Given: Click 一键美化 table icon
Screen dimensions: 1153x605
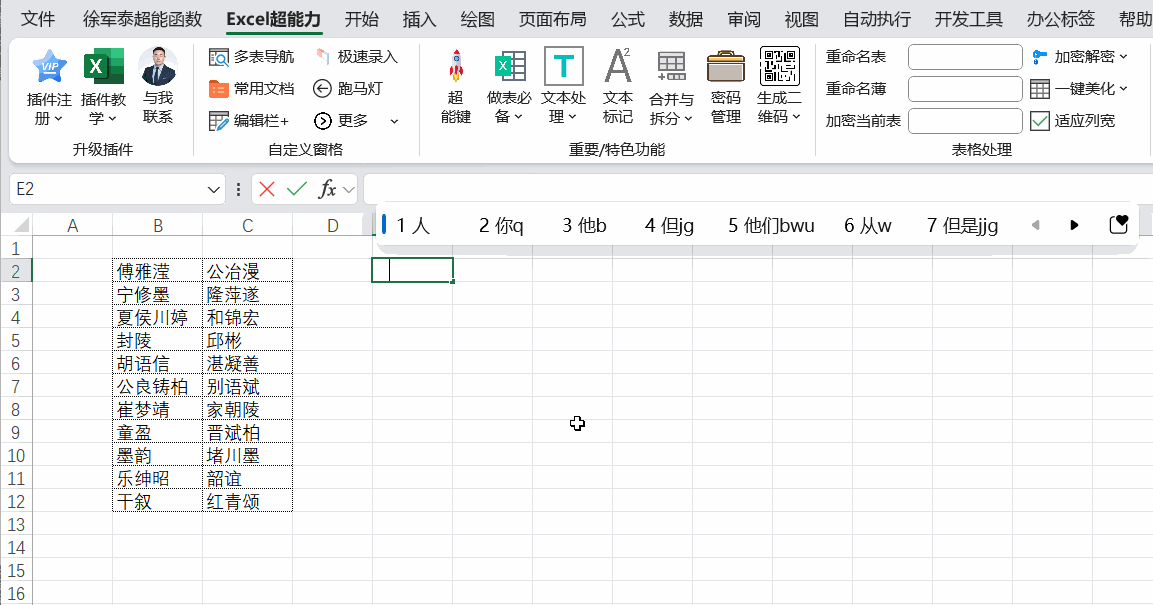Looking at the screenshot, I should (x=1040, y=89).
